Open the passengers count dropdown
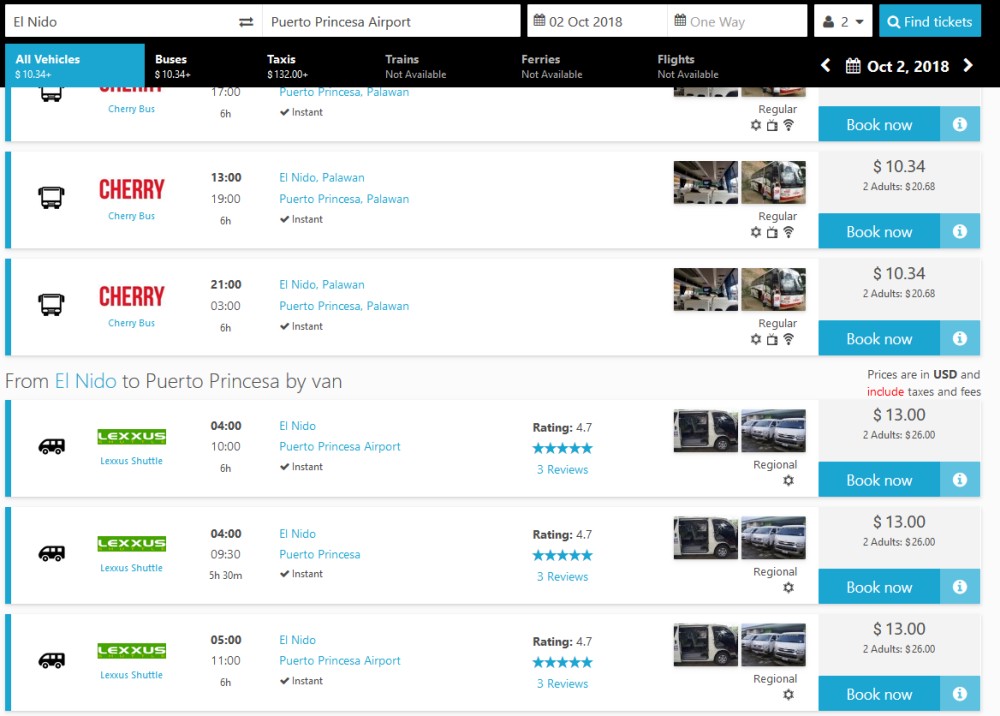 [x=843, y=22]
